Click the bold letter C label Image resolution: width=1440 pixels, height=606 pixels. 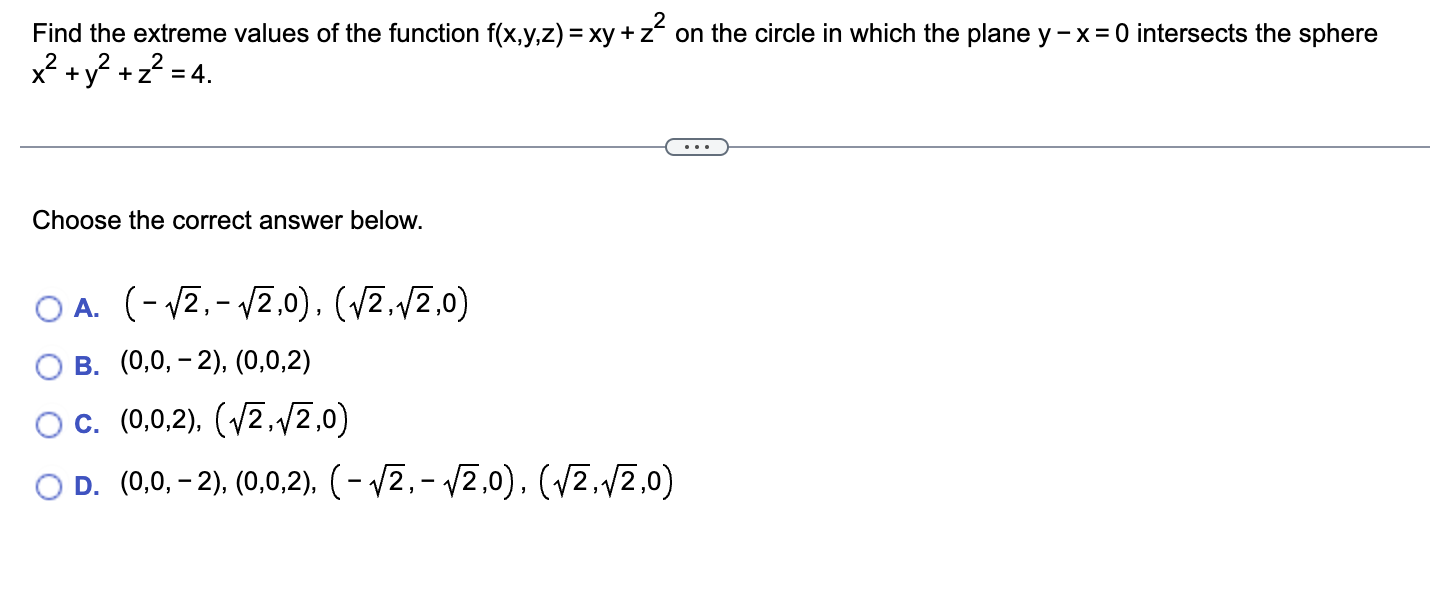click(x=85, y=425)
